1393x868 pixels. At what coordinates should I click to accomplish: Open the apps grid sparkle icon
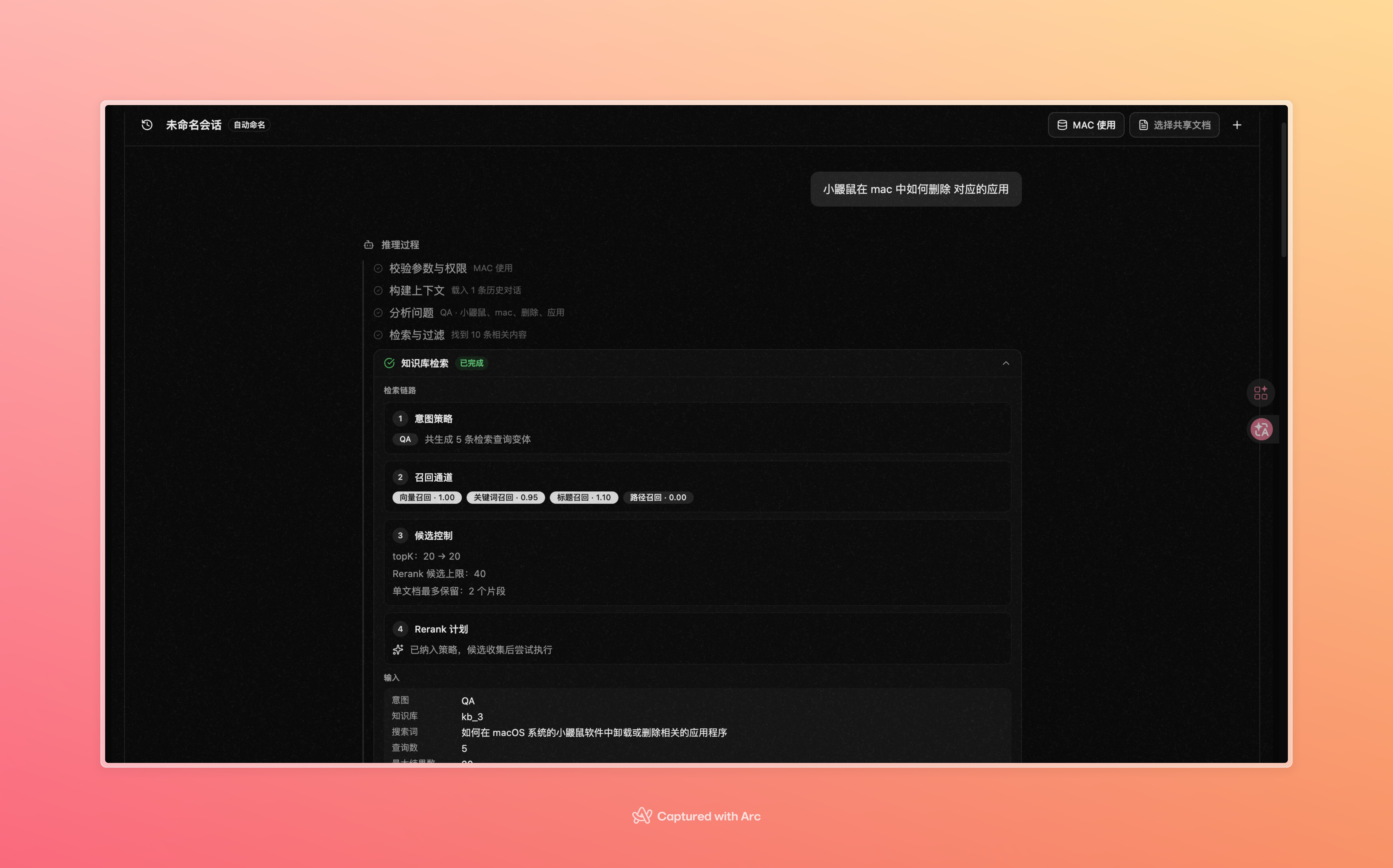coord(1260,393)
